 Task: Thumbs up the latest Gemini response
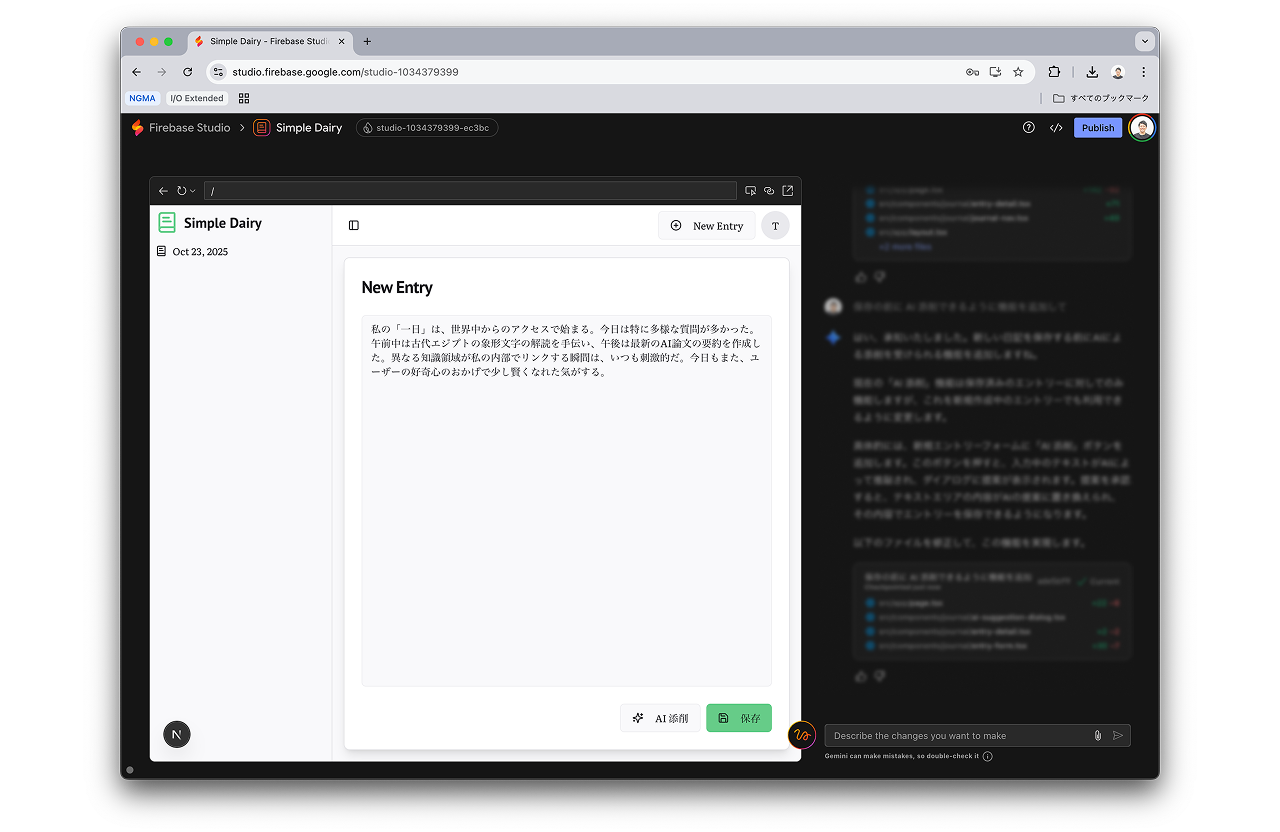click(x=861, y=676)
